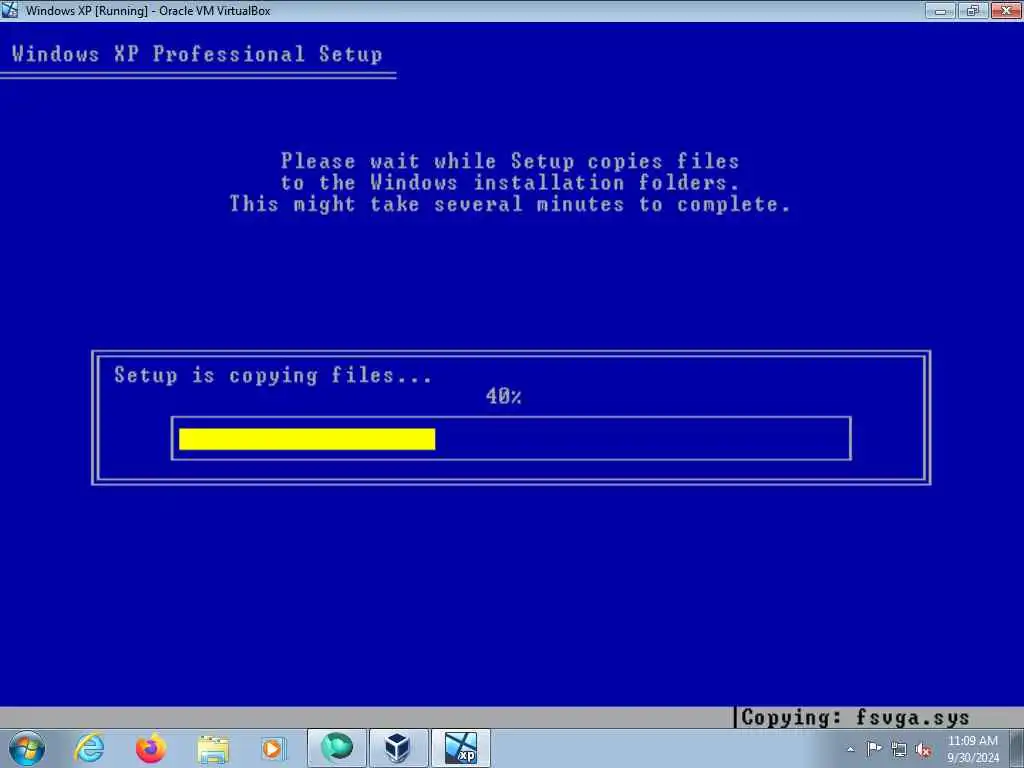The width and height of the screenshot is (1024, 768).
Task: Click "Copying: fsvga.sys" status text
Action: tap(855, 718)
